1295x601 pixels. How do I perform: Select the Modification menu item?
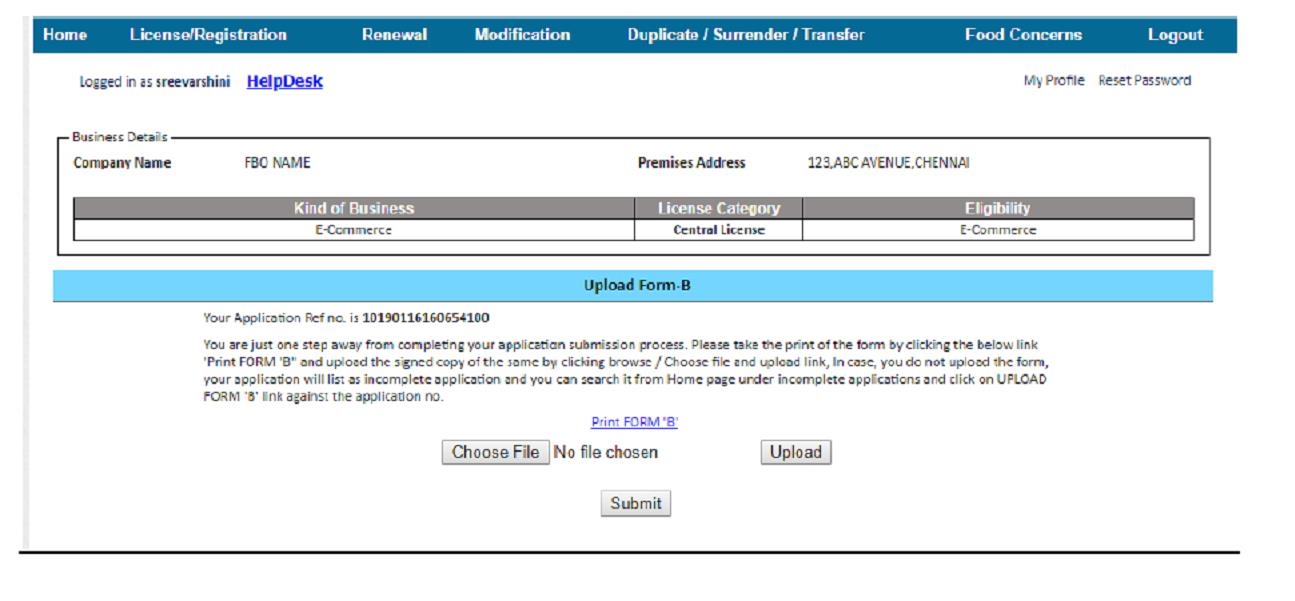(x=522, y=35)
